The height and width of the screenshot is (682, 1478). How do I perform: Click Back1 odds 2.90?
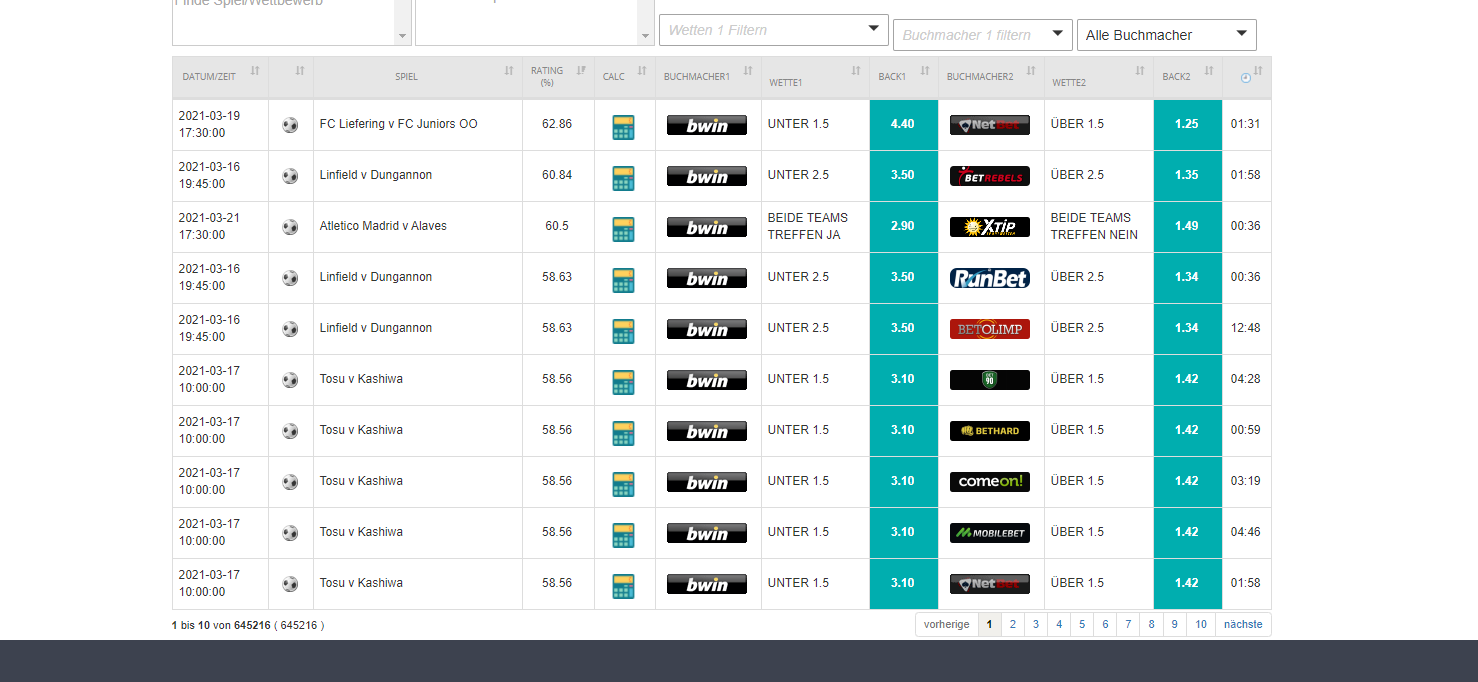tap(904, 227)
